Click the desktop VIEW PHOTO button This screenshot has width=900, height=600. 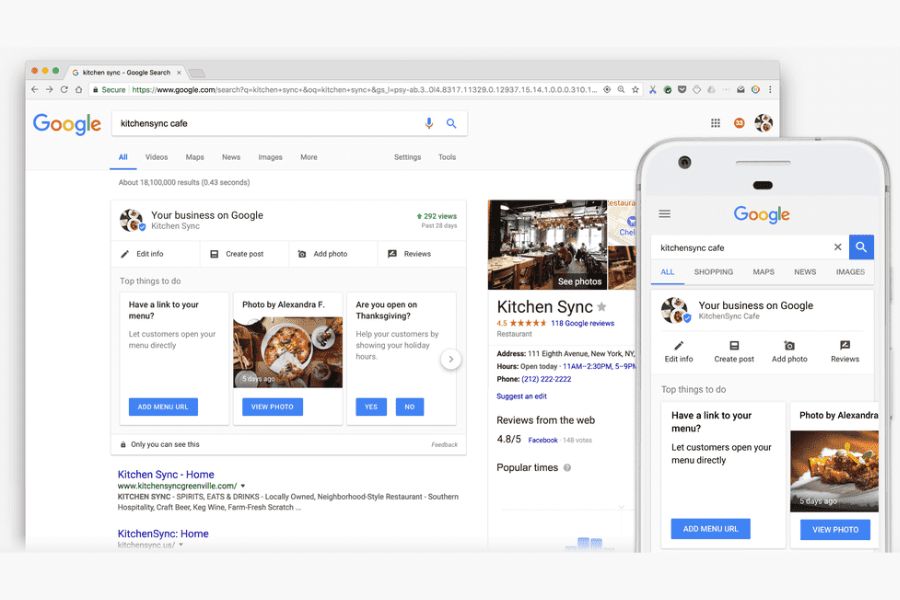[273, 407]
